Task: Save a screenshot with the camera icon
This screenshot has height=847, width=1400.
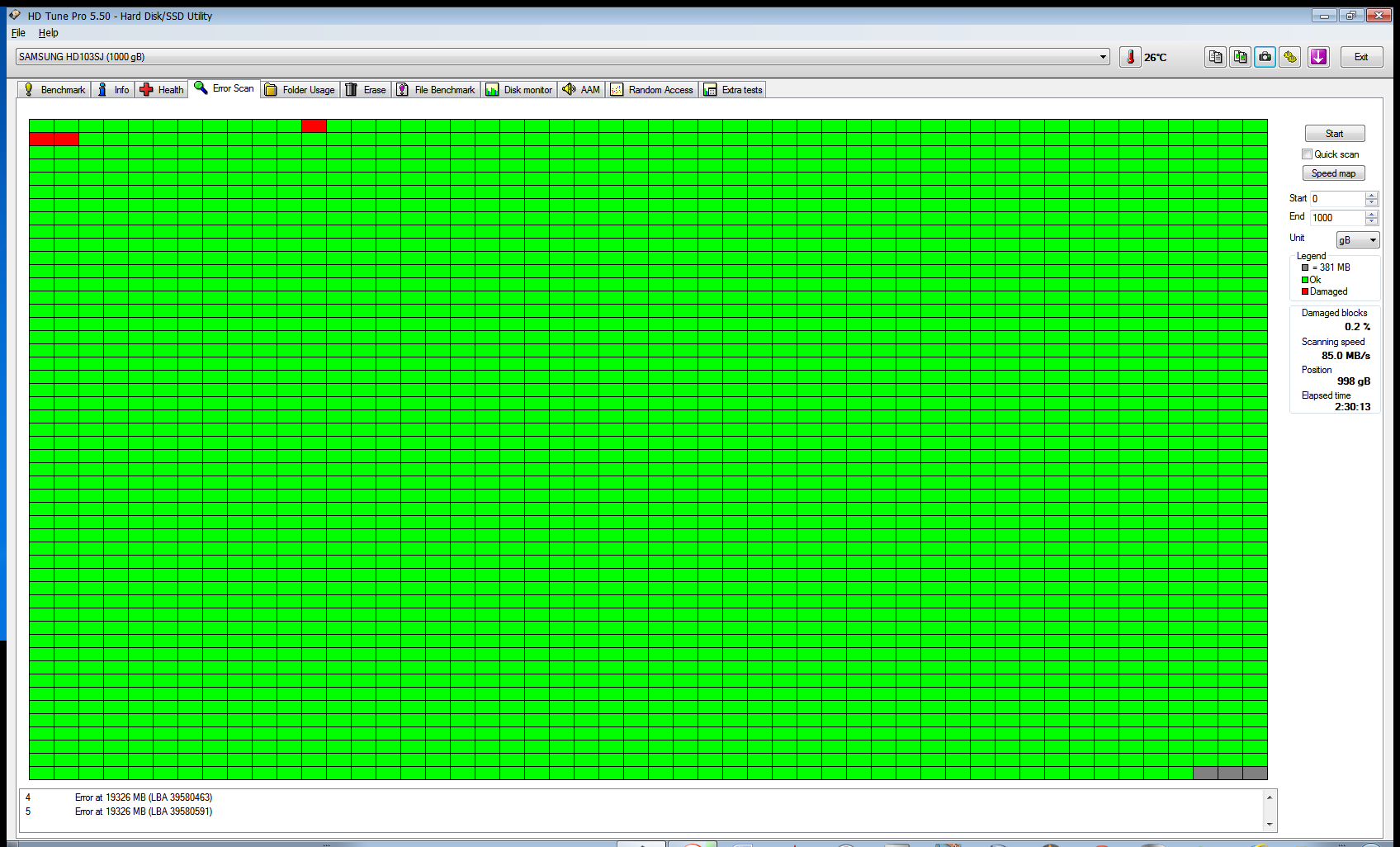Action: (x=1265, y=57)
